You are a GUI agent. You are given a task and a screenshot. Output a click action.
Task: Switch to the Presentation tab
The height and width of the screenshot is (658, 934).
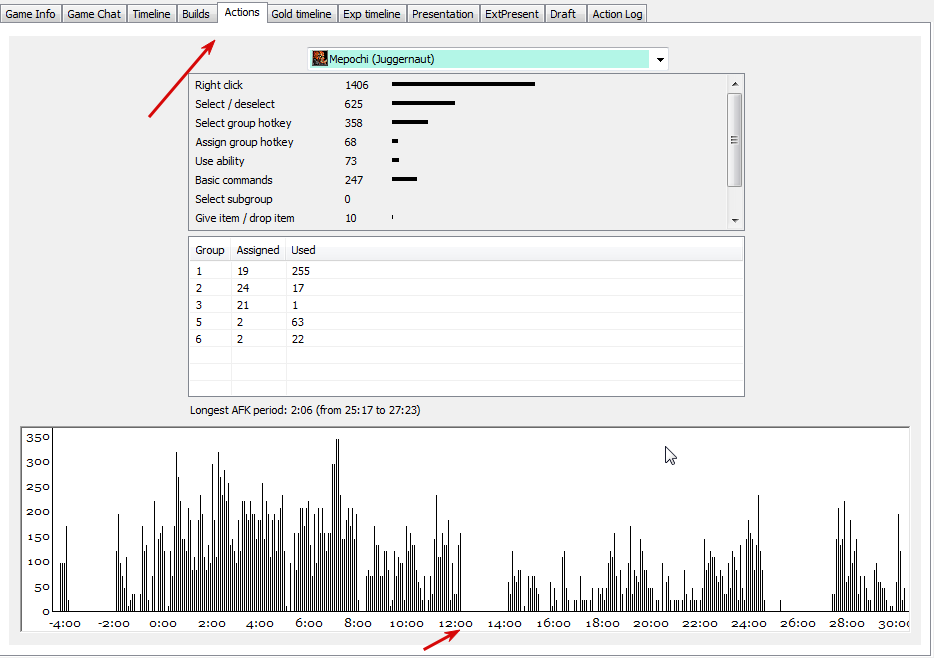[443, 14]
